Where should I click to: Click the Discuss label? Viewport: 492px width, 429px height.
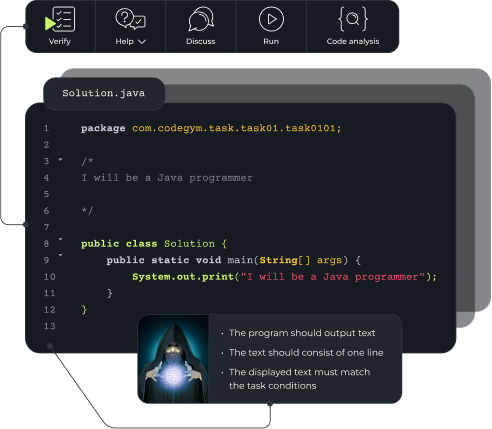click(x=201, y=41)
